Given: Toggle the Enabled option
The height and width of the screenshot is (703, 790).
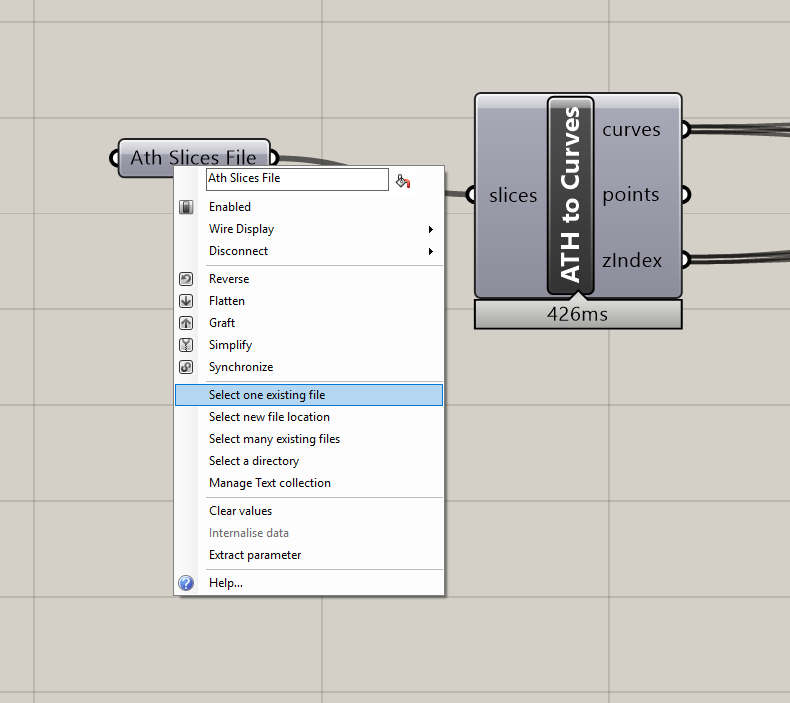Looking at the screenshot, I should [x=309, y=207].
